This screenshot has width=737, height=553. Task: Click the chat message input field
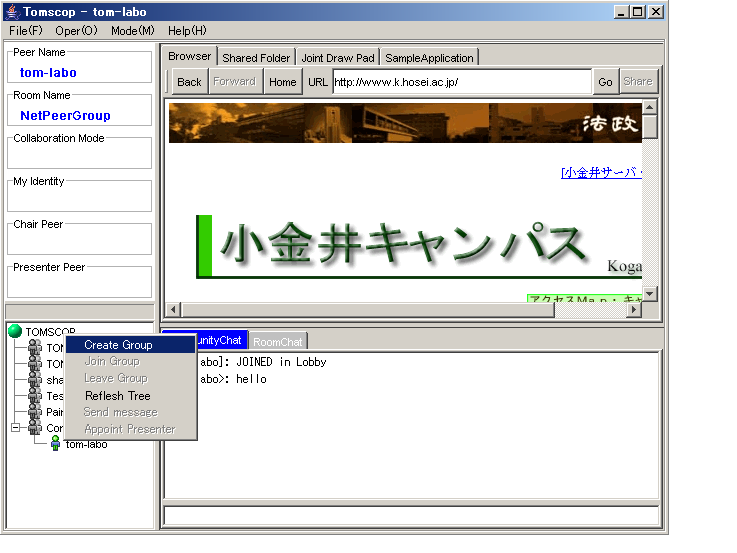(411, 515)
